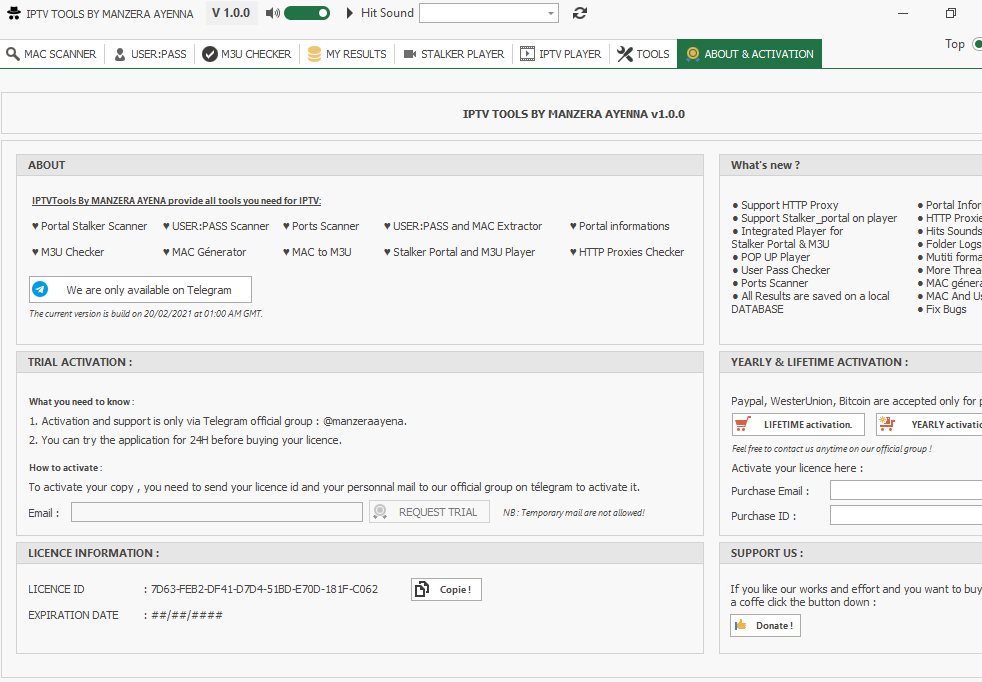Click the magnifier icon in MAC SCANNER tab
This screenshot has width=982, height=682.
pos(13,54)
